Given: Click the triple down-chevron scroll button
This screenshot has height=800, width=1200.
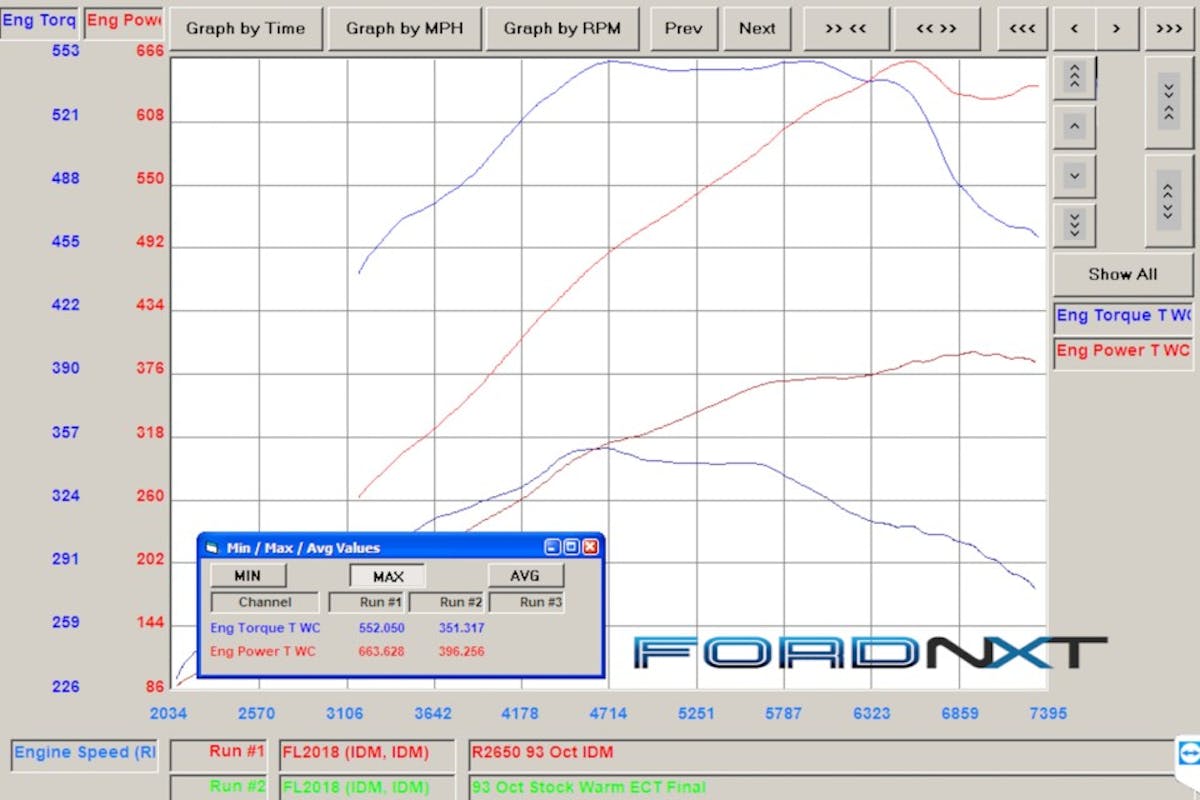Looking at the screenshot, I should [1074, 225].
